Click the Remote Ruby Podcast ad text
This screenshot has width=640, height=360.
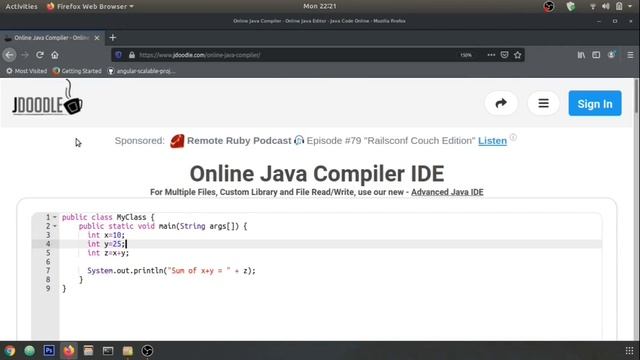click(239, 141)
